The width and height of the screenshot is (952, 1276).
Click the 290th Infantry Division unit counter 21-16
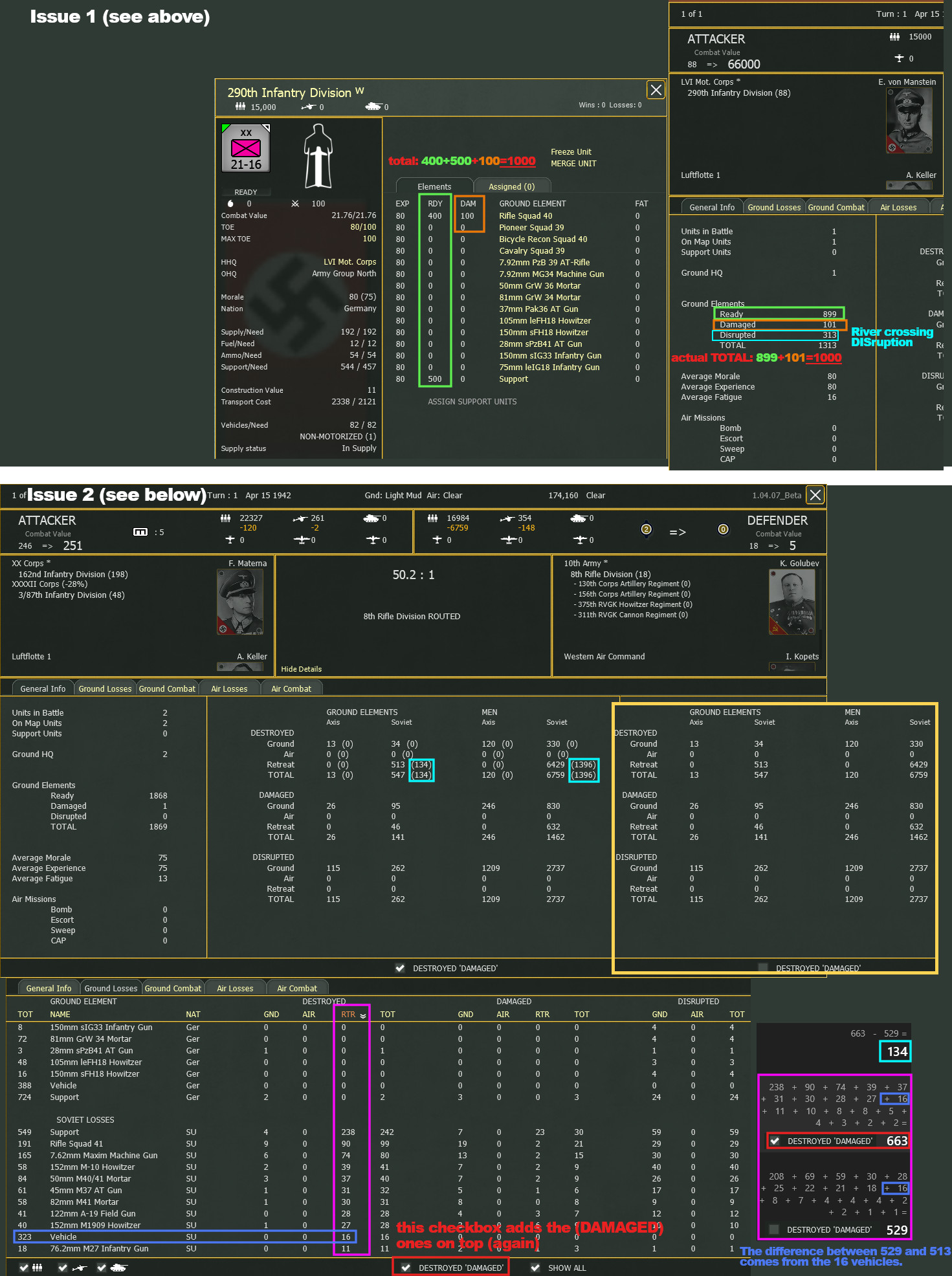coord(246,148)
